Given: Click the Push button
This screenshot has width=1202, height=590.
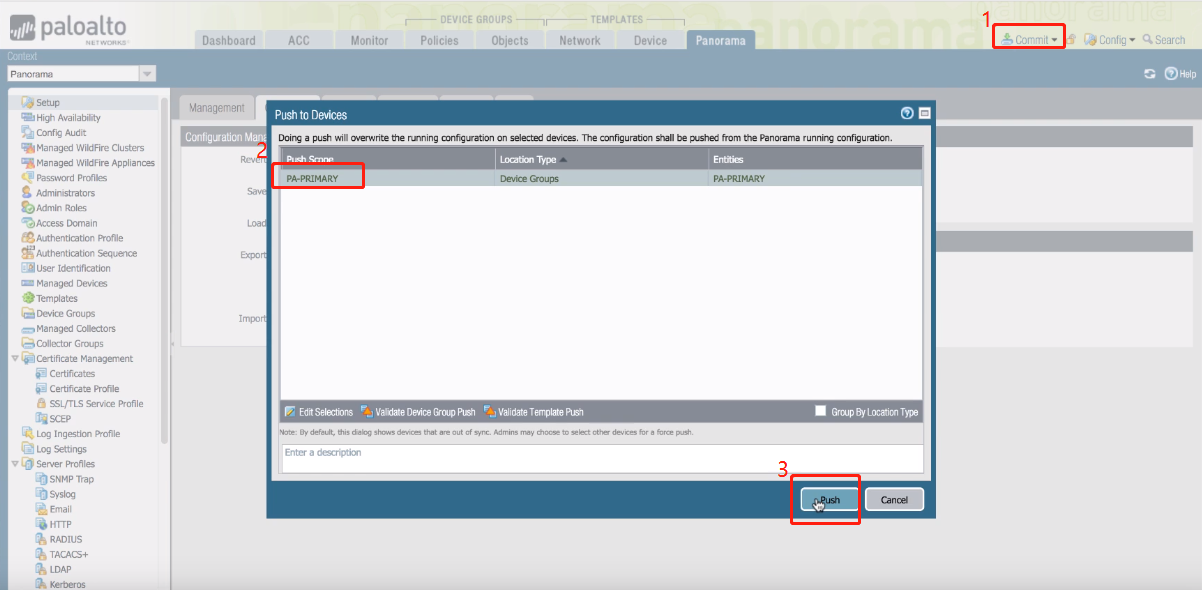Looking at the screenshot, I should [829, 500].
